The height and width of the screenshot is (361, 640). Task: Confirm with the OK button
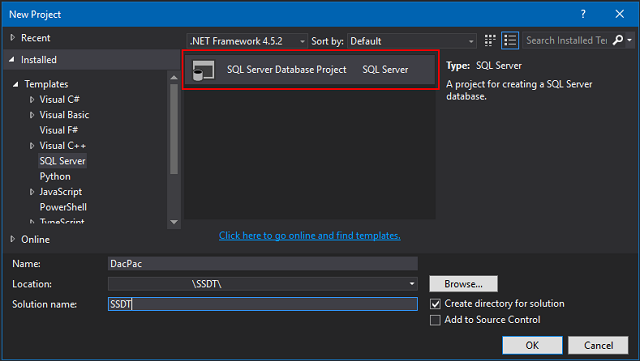[x=532, y=345]
